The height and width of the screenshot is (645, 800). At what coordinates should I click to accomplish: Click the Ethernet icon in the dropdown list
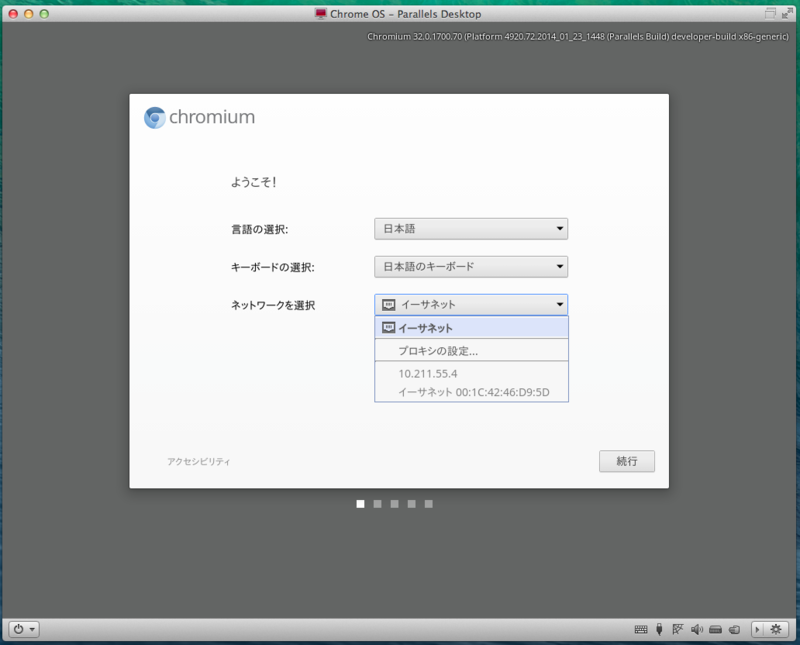[389, 328]
